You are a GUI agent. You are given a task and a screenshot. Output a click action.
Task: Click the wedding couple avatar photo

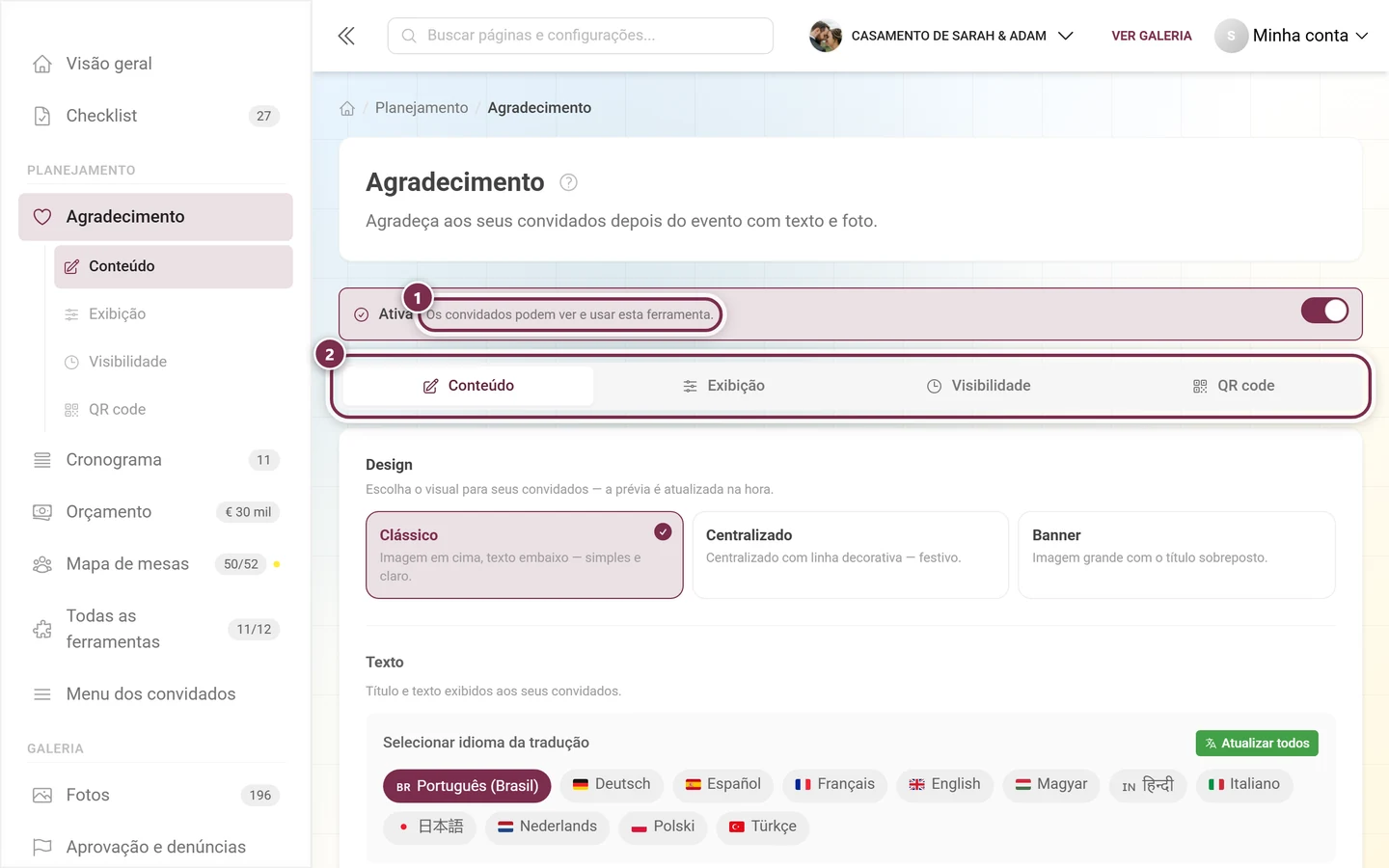826,36
